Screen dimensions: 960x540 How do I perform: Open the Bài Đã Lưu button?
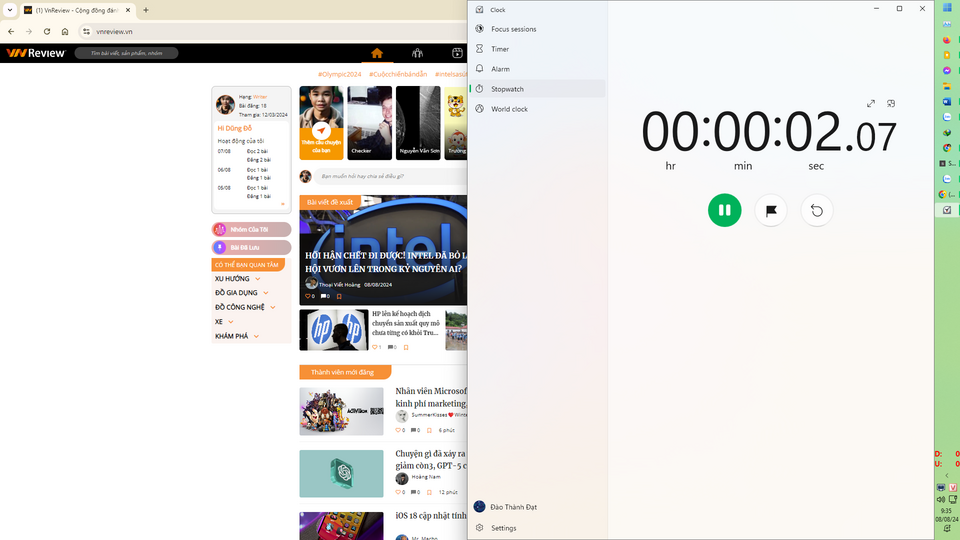pos(251,247)
